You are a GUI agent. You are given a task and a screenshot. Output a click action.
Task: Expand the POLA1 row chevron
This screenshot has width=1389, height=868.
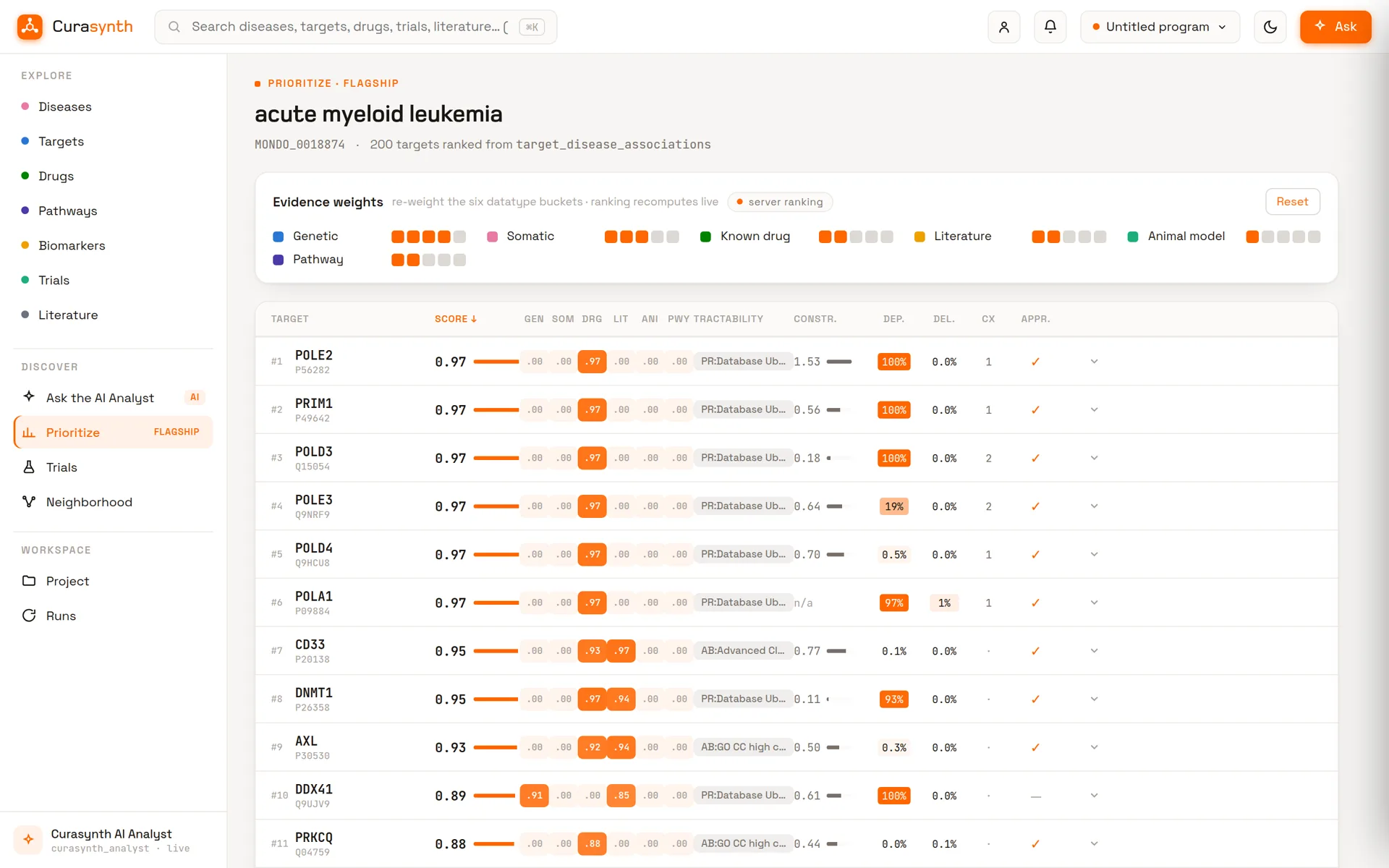tap(1094, 603)
